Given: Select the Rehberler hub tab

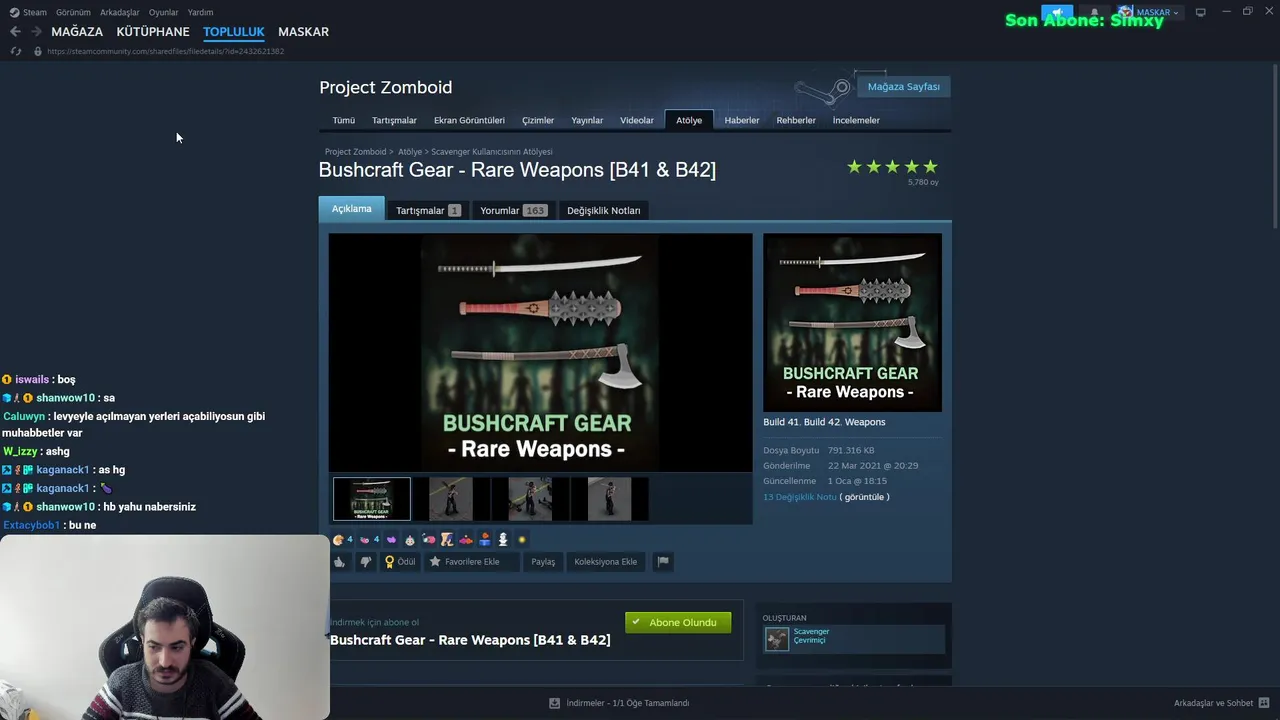Looking at the screenshot, I should [796, 120].
